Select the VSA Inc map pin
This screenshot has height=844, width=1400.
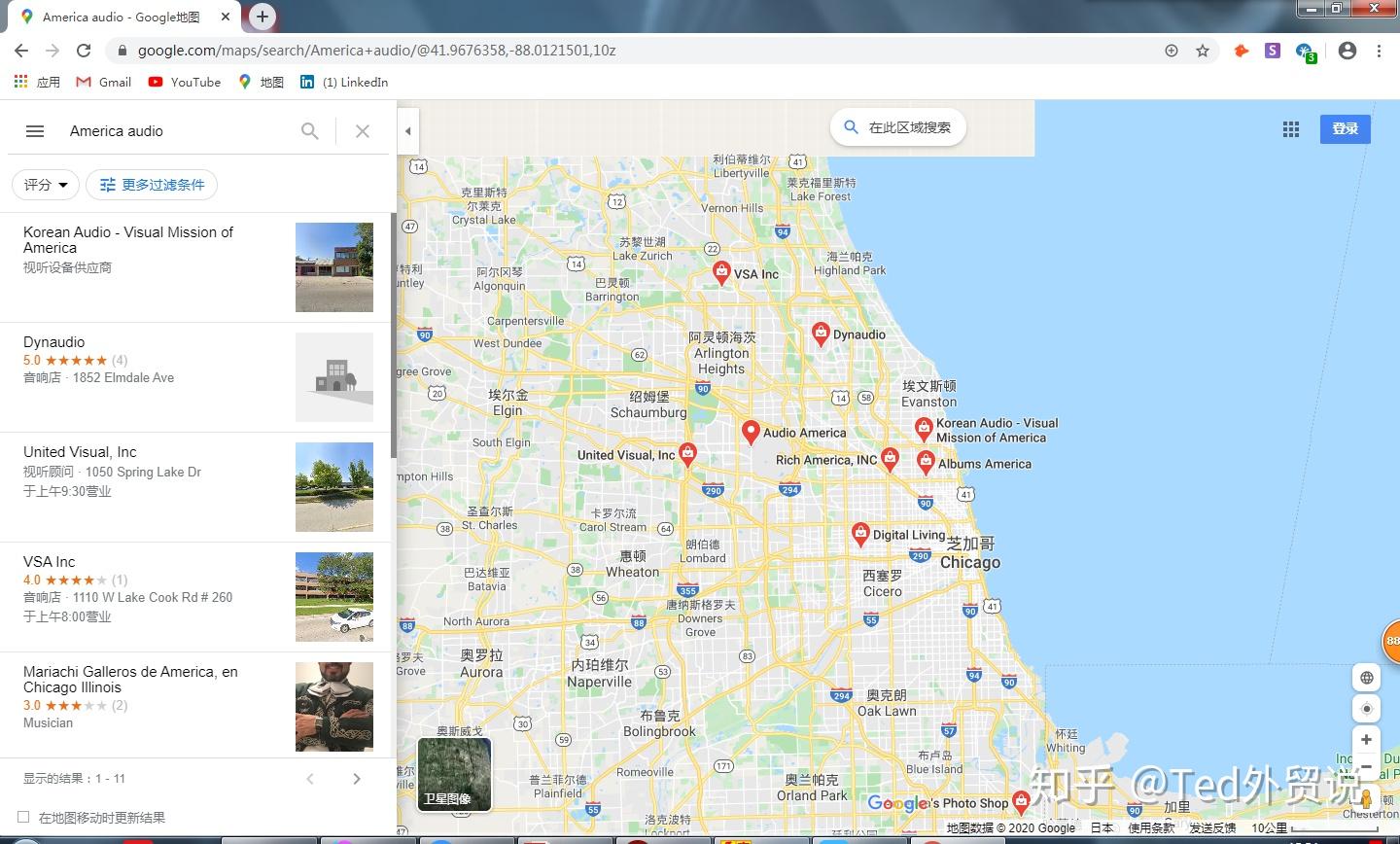tap(721, 272)
